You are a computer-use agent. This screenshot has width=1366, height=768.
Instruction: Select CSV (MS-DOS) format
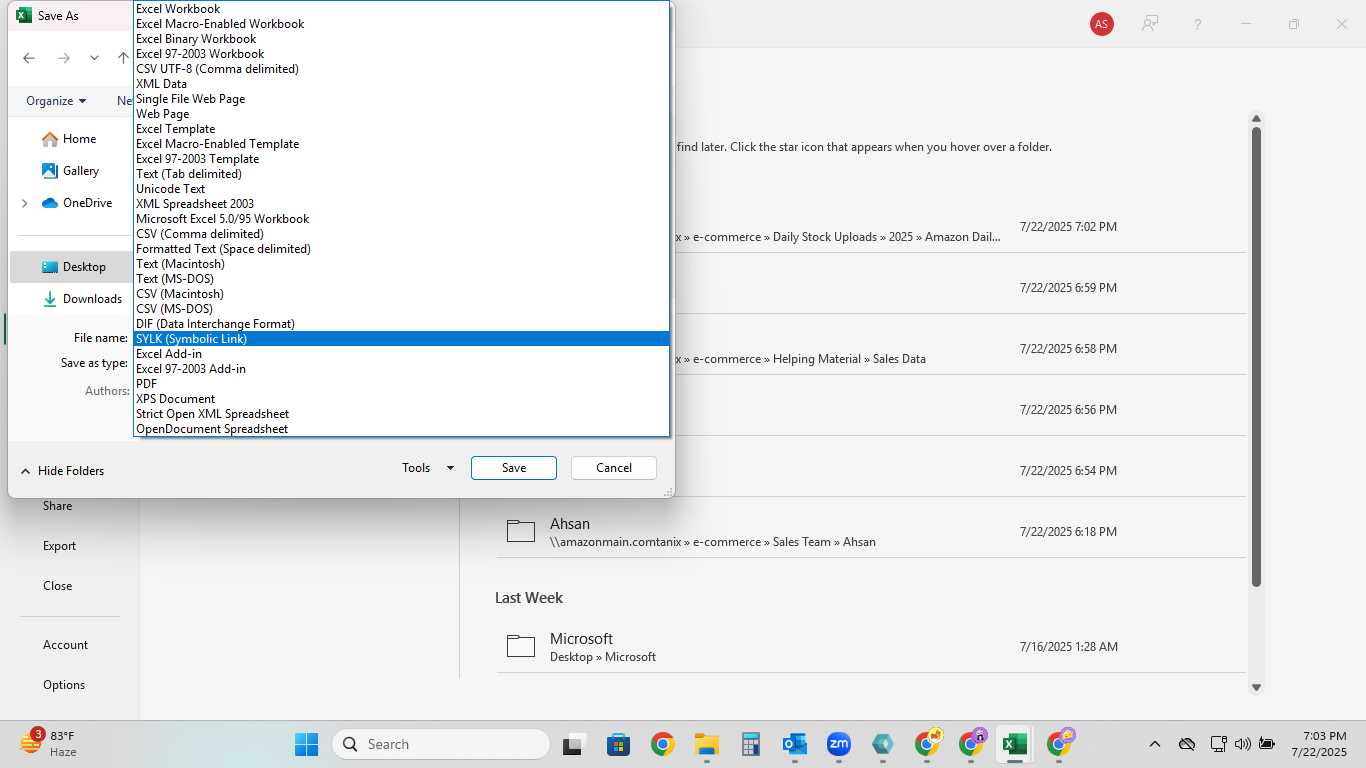pos(401,309)
